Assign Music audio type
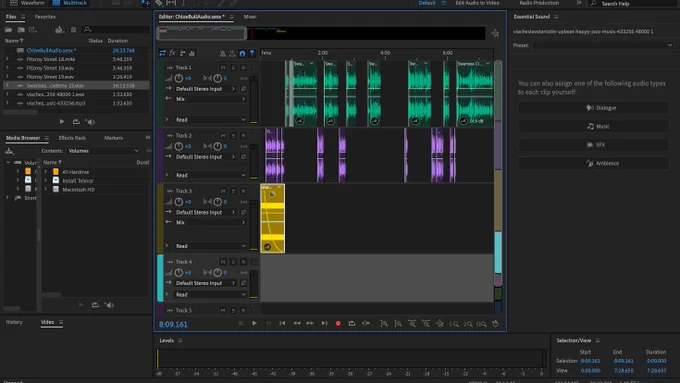 (x=593, y=126)
